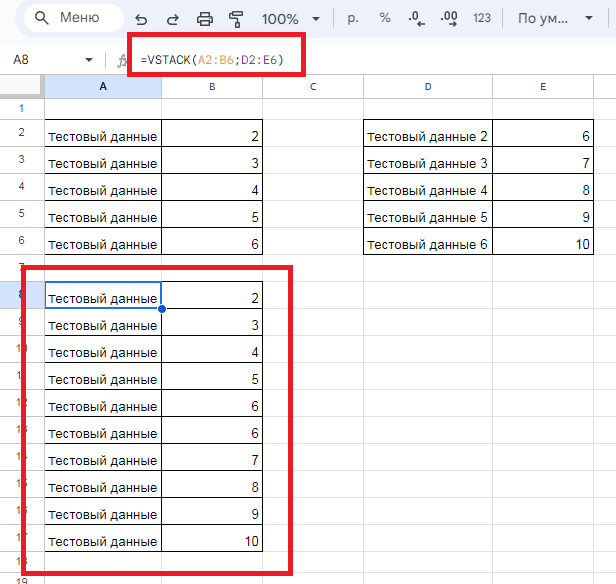This screenshot has width=616, height=584.
Task: Select column A header
Action: pos(103,86)
